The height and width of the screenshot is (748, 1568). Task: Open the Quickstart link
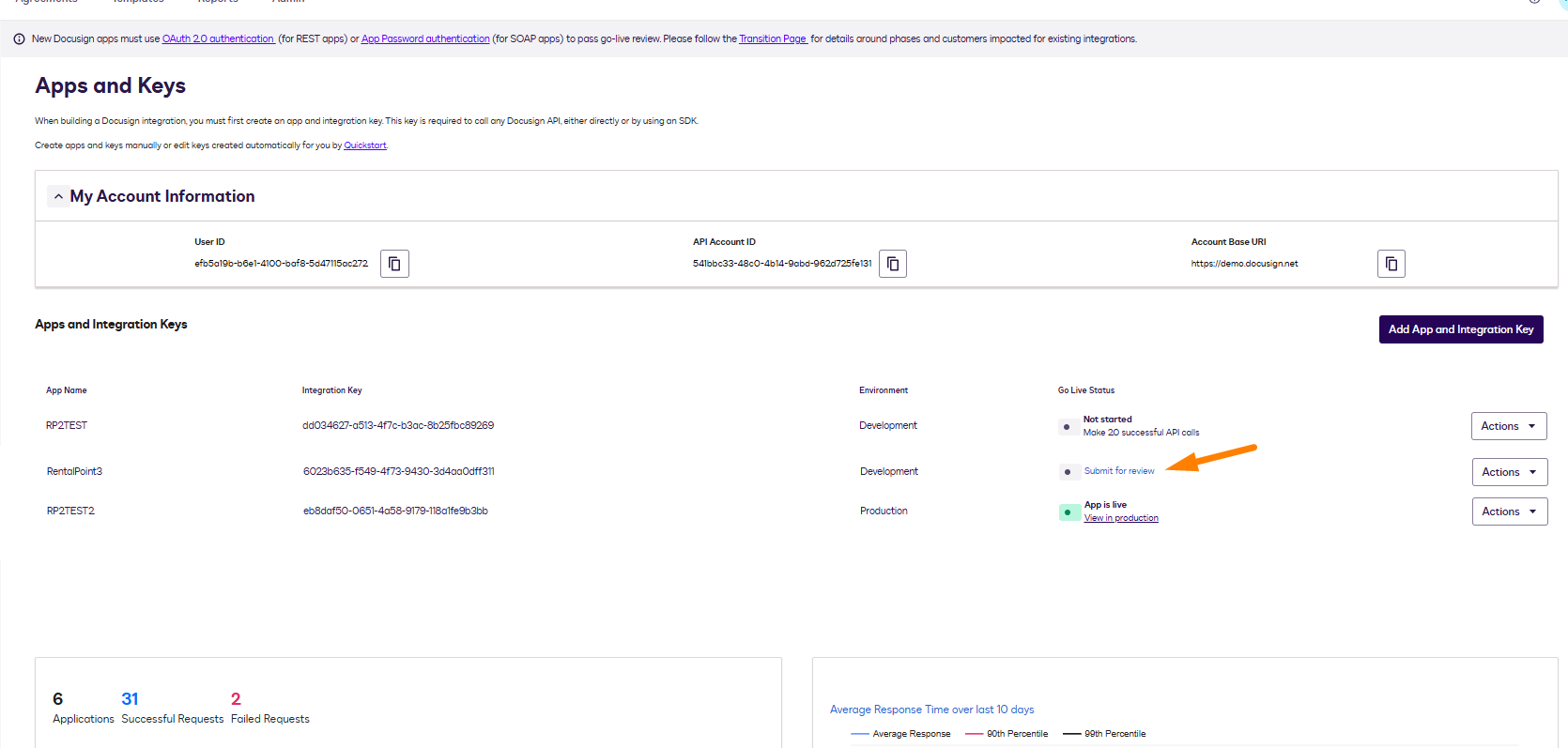pos(365,145)
